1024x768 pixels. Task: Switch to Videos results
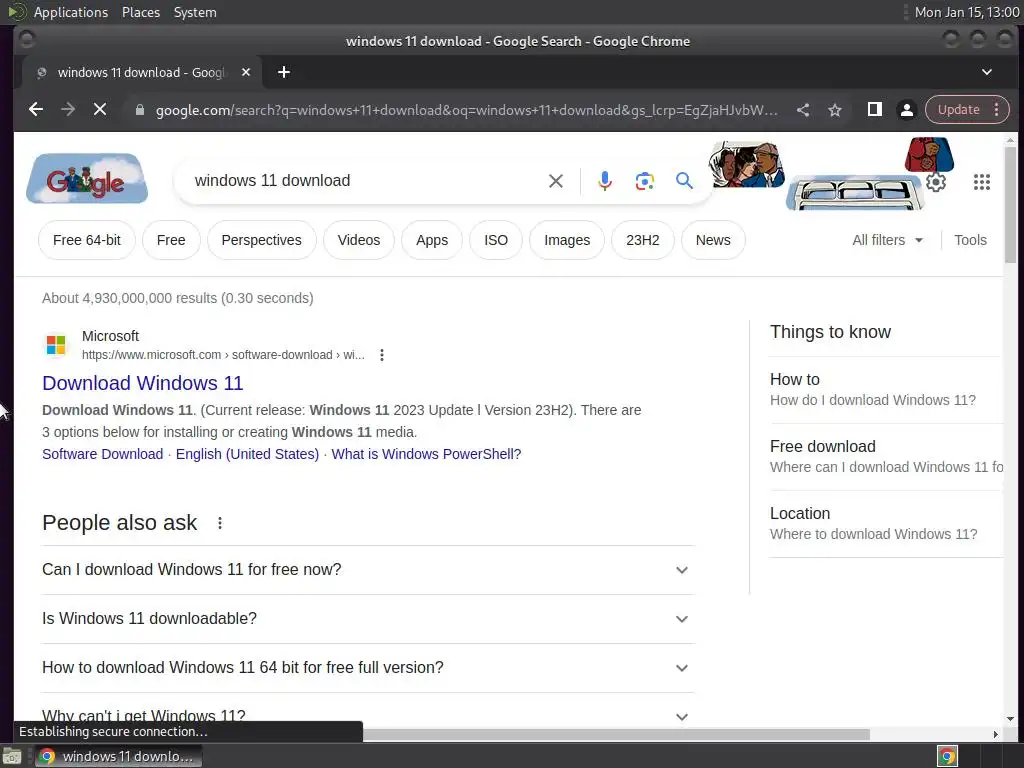click(359, 240)
